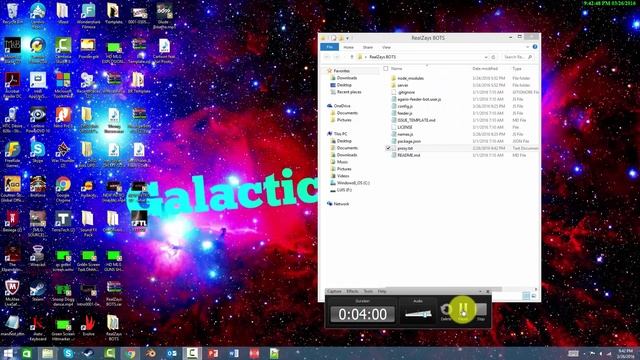The image size is (640, 360).
Task: Select the feeder.js file
Action: [404, 113]
